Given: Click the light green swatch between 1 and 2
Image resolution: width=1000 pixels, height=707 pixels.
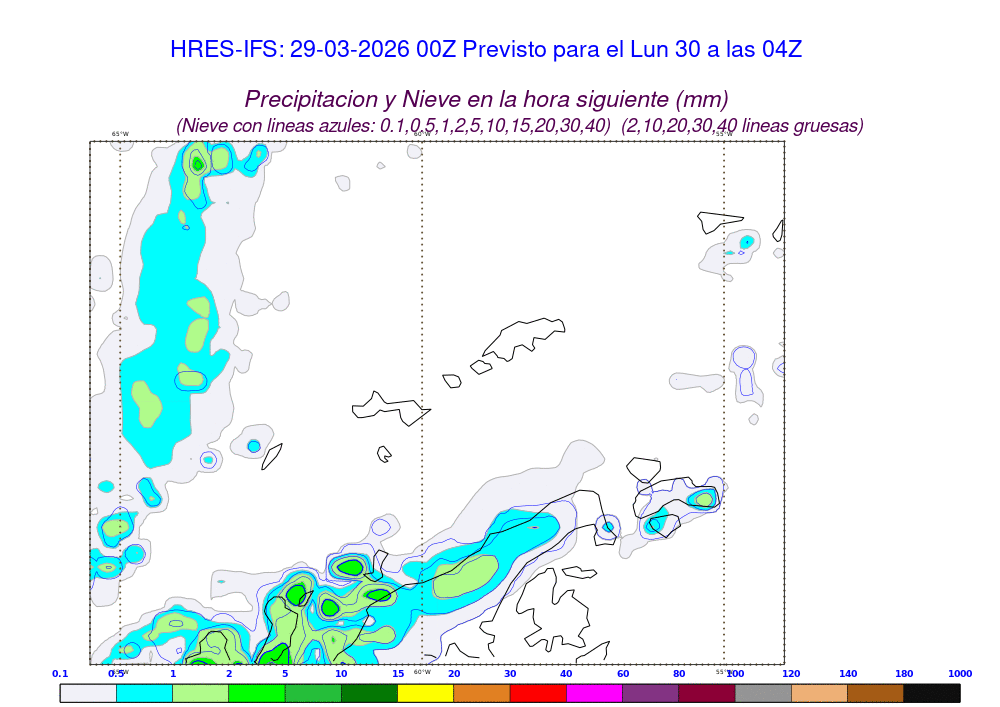Looking at the screenshot, I should [201, 693].
